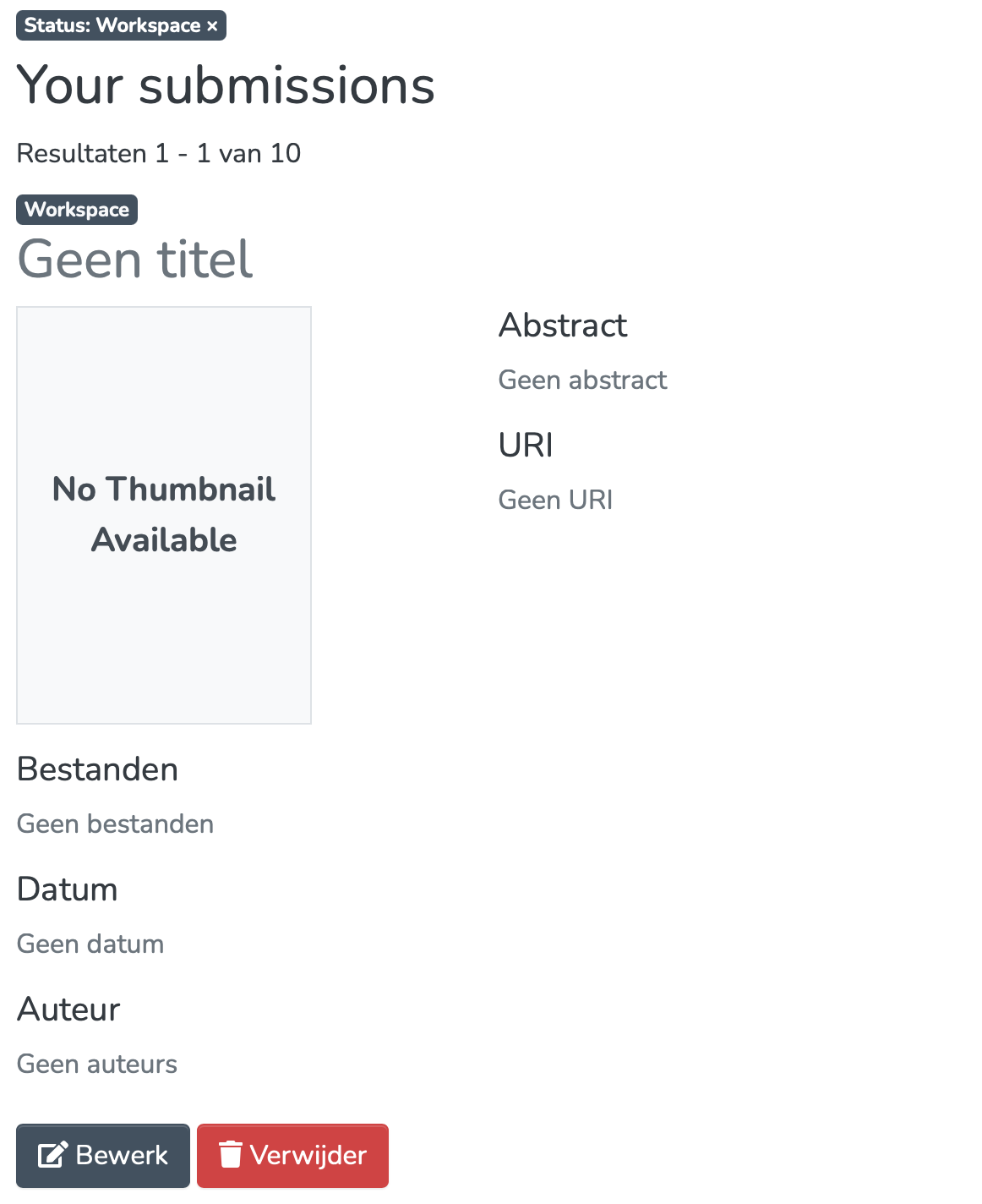Click the Bestanden section heading
Image resolution: width=982 pixels, height=1204 pixels.
point(97,769)
